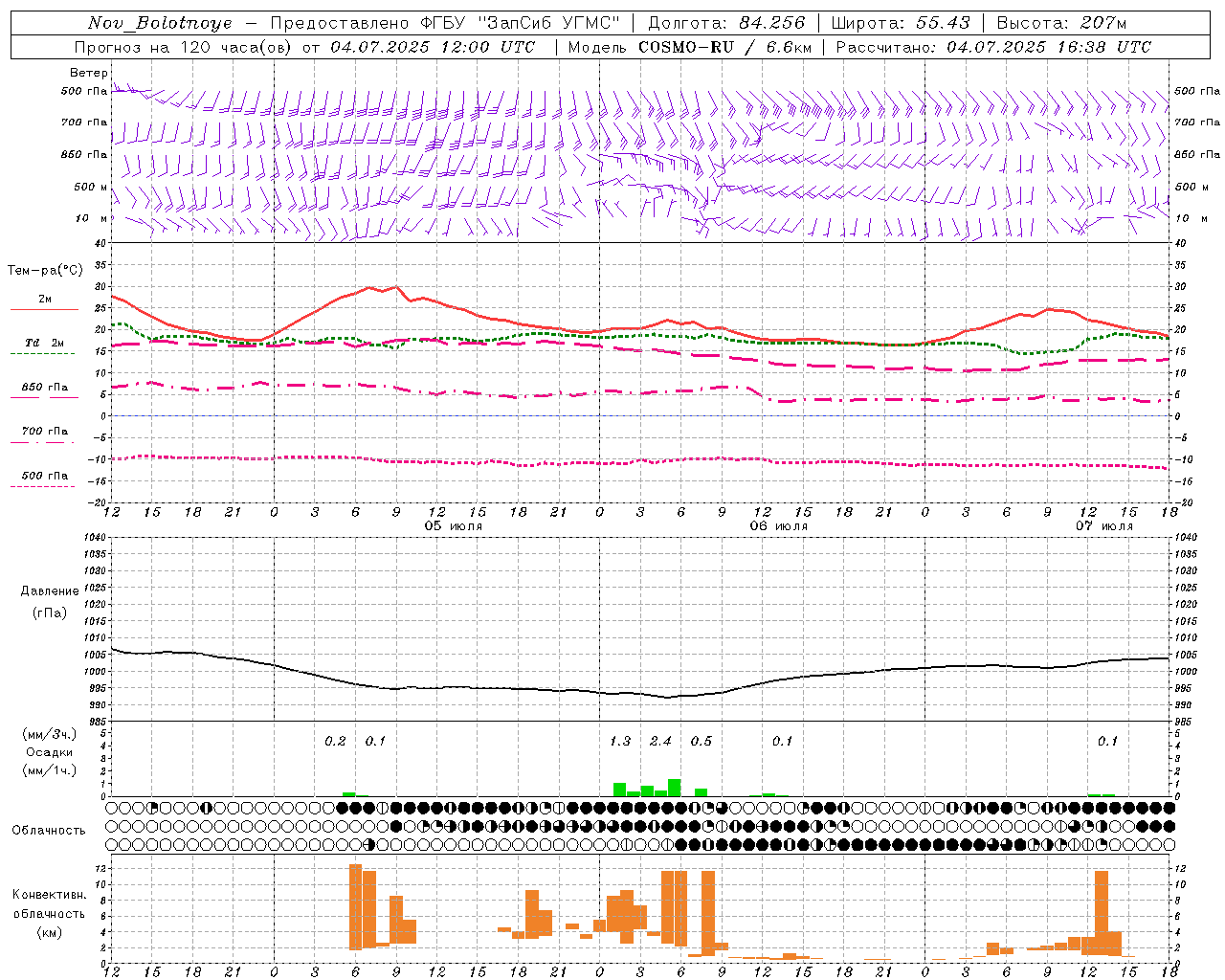Click the elevation value Высота: 207м
The width and height of the screenshot is (1225, 980).
click(x=1061, y=23)
